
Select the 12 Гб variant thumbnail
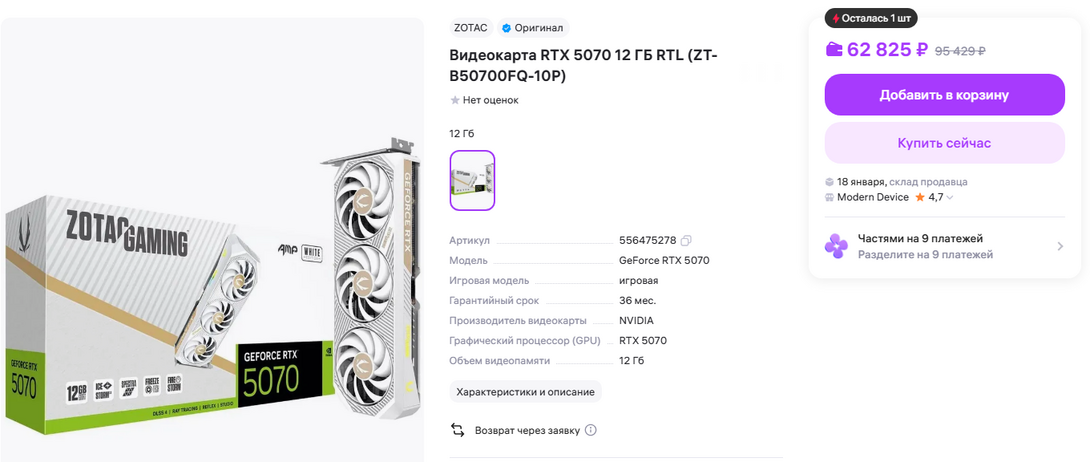point(473,180)
